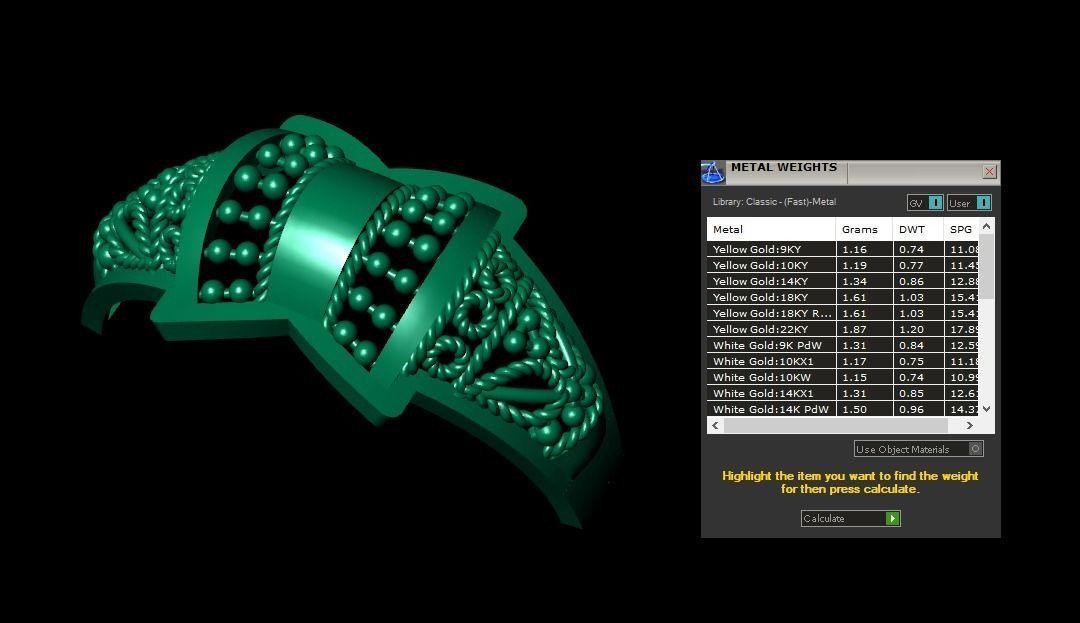Select White Gold:10KX1 row
The height and width of the screenshot is (623, 1080).
tap(842, 361)
